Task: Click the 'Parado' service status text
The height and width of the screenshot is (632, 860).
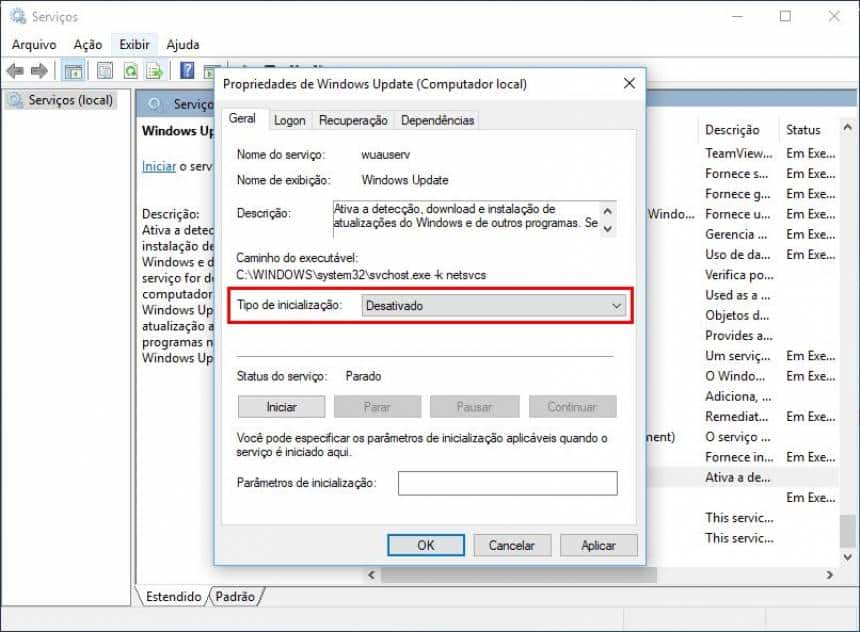Action: (363, 376)
